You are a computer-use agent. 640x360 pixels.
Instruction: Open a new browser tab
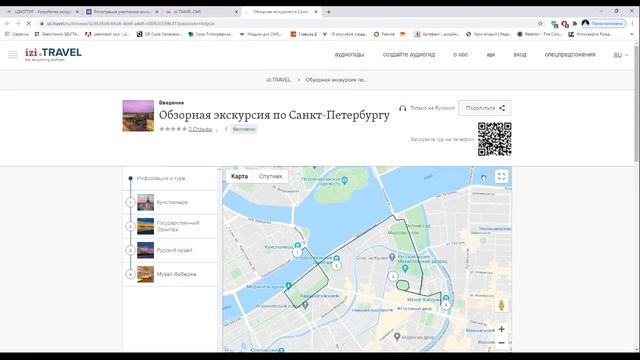(x=328, y=12)
